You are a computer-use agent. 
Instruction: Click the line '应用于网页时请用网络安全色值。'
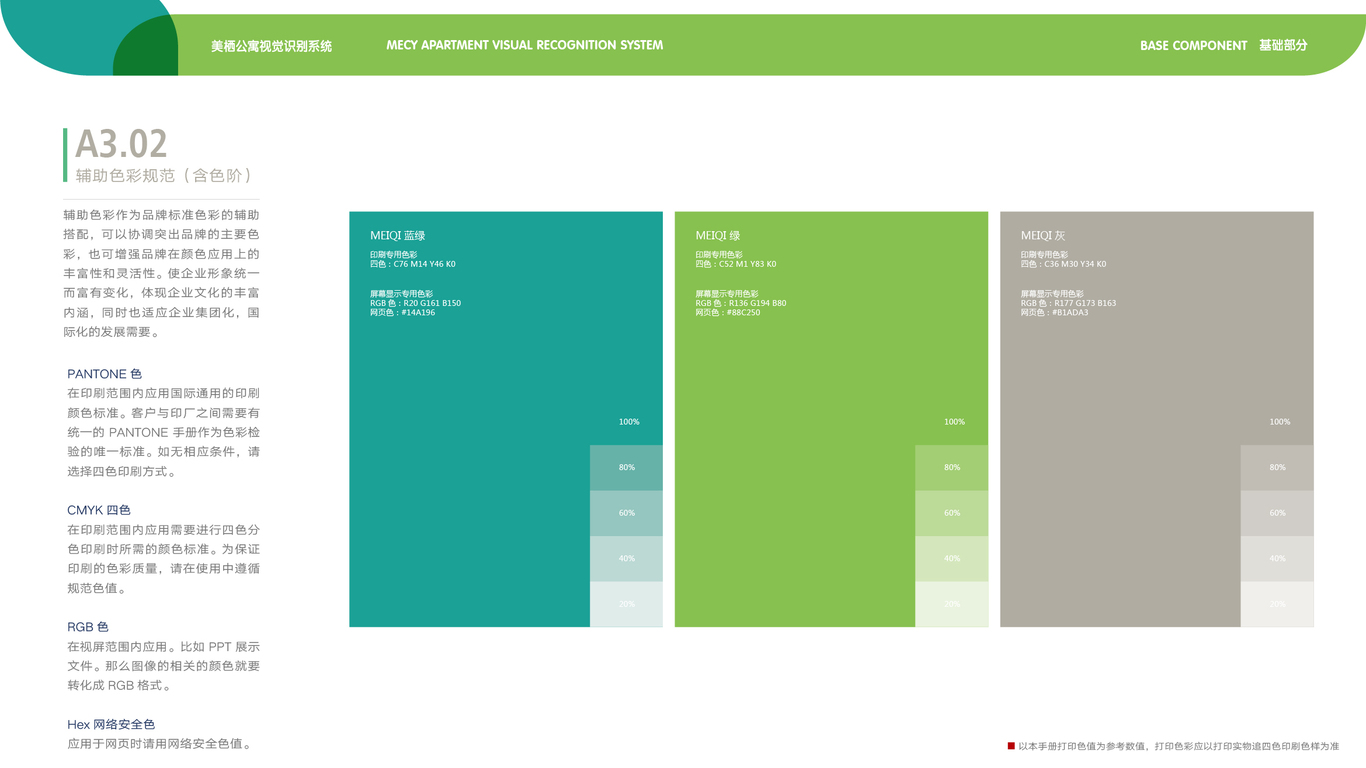pyautogui.click(x=160, y=744)
